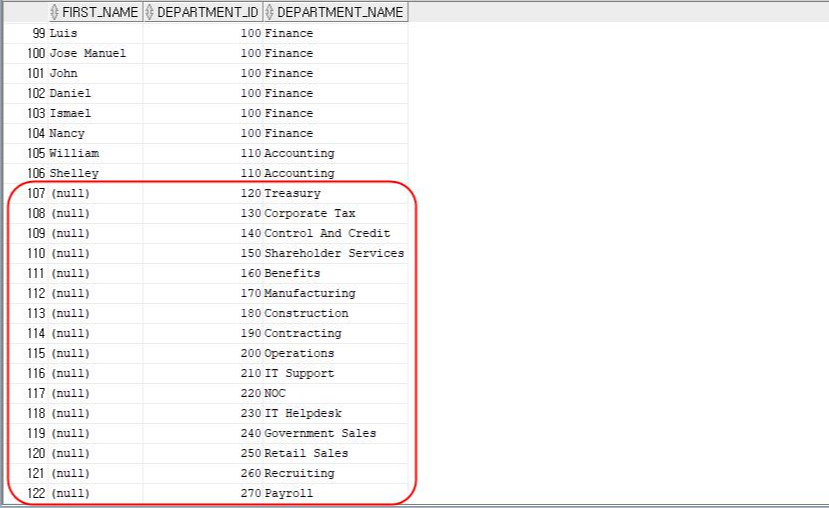Select (null) first name in row 115
The height and width of the screenshot is (508, 829).
click(95, 354)
